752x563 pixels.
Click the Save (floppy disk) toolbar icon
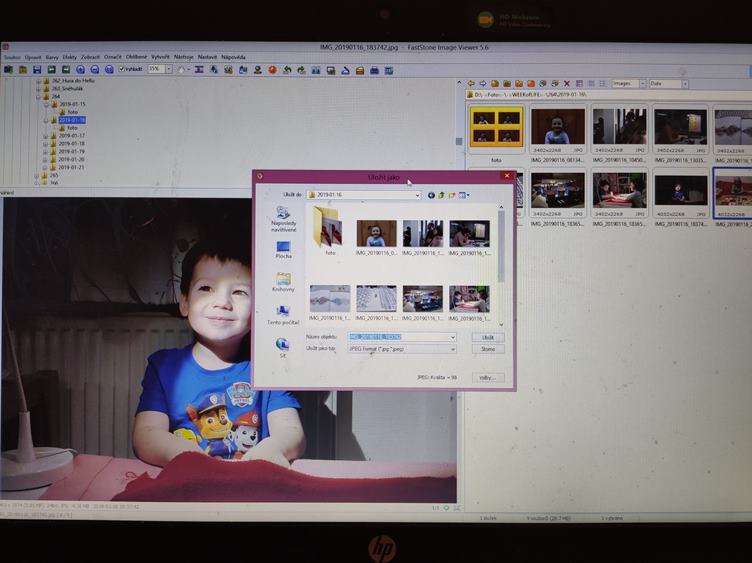click(37, 70)
